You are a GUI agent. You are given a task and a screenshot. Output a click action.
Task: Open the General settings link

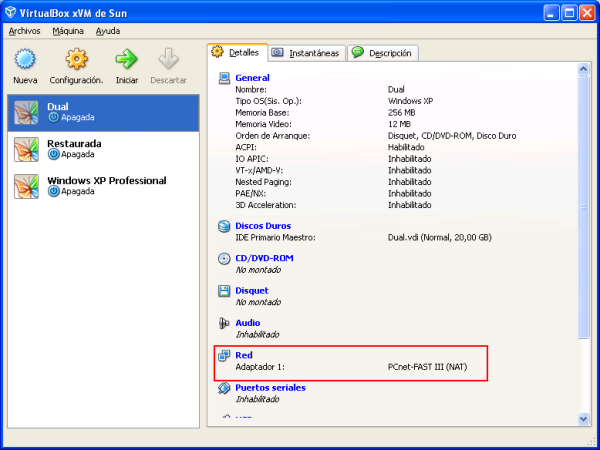(252, 77)
